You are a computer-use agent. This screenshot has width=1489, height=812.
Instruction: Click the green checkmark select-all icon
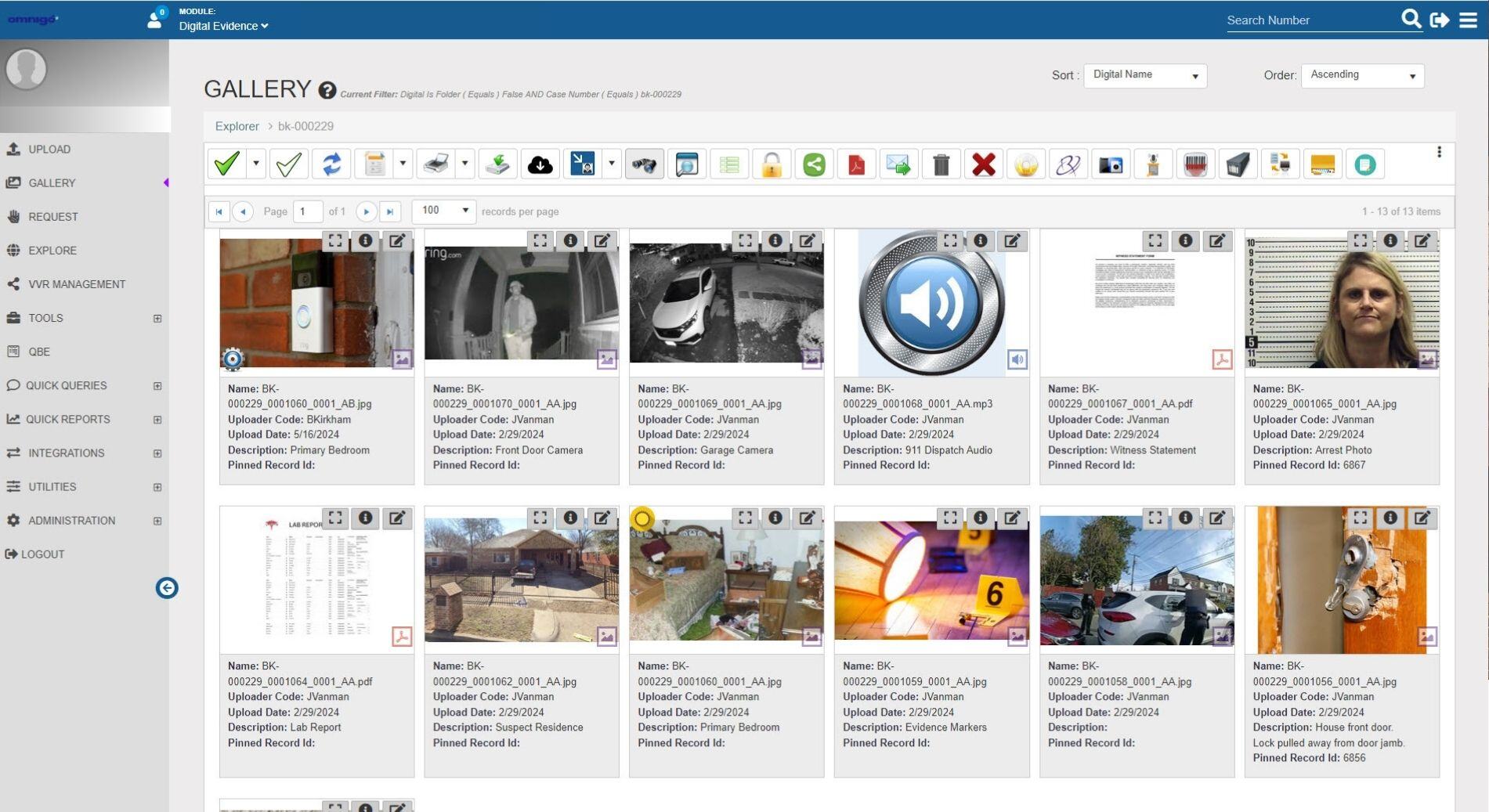(x=228, y=163)
